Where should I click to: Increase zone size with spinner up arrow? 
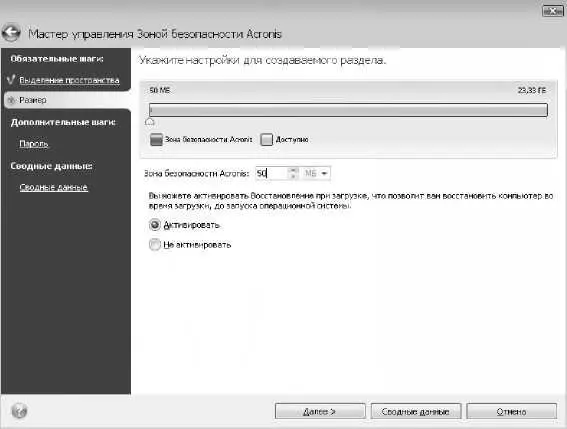[x=294, y=170]
